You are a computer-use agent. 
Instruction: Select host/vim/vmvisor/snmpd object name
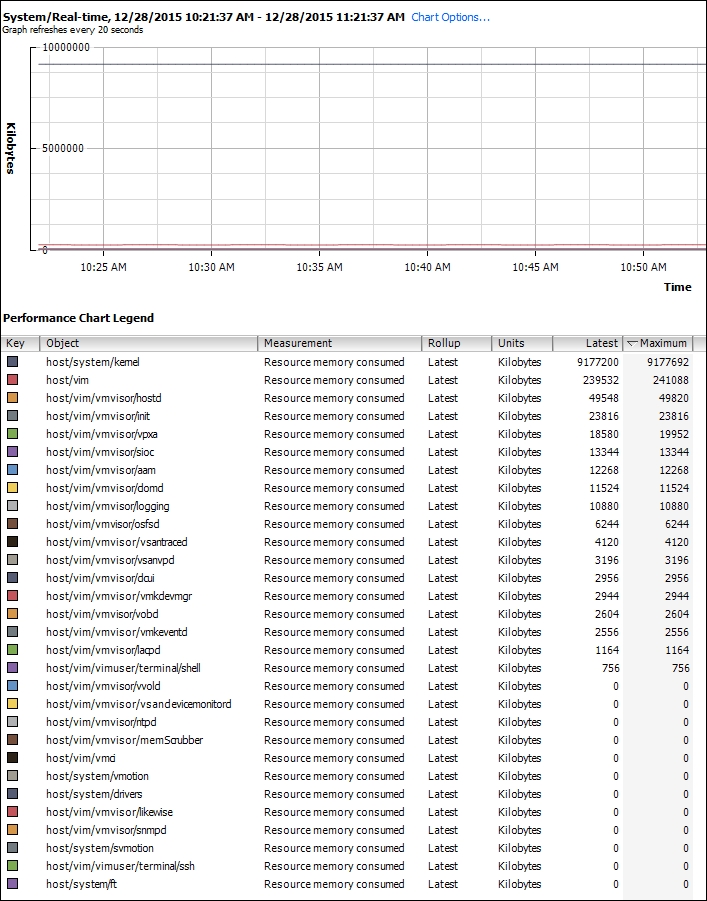[106, 830]
